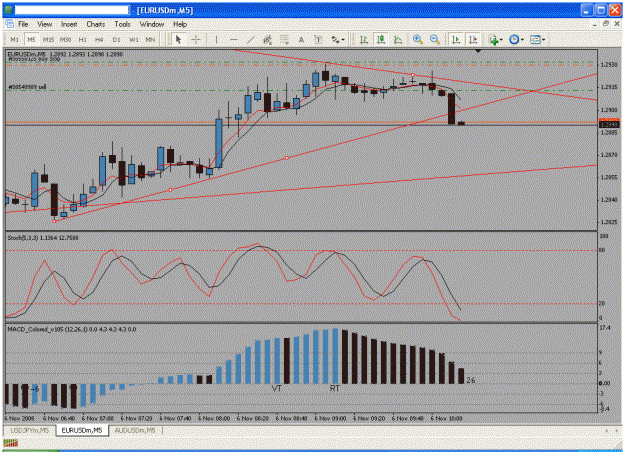The height and width of the screenshot is (452, 625).
Task: Switch to H1 timeframe
Action: point(83,39)
